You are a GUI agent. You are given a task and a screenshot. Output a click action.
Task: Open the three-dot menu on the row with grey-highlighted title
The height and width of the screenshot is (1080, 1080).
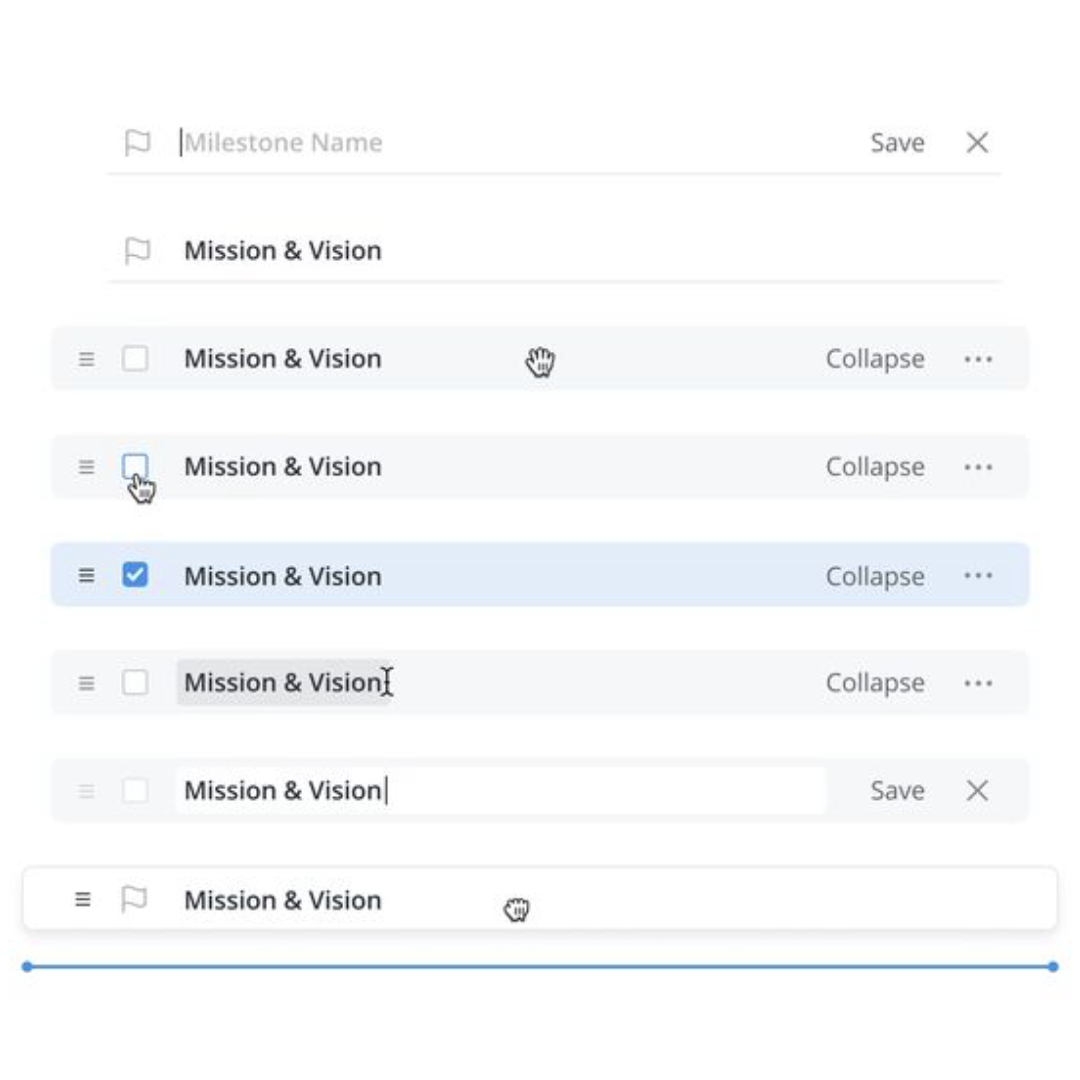[978, 683]
